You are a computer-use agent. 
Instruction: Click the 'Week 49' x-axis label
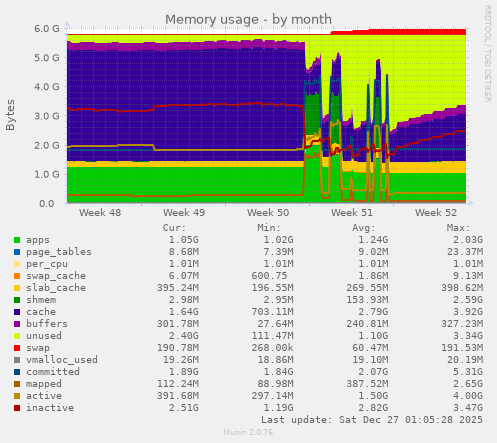click(x=184, y=213)
